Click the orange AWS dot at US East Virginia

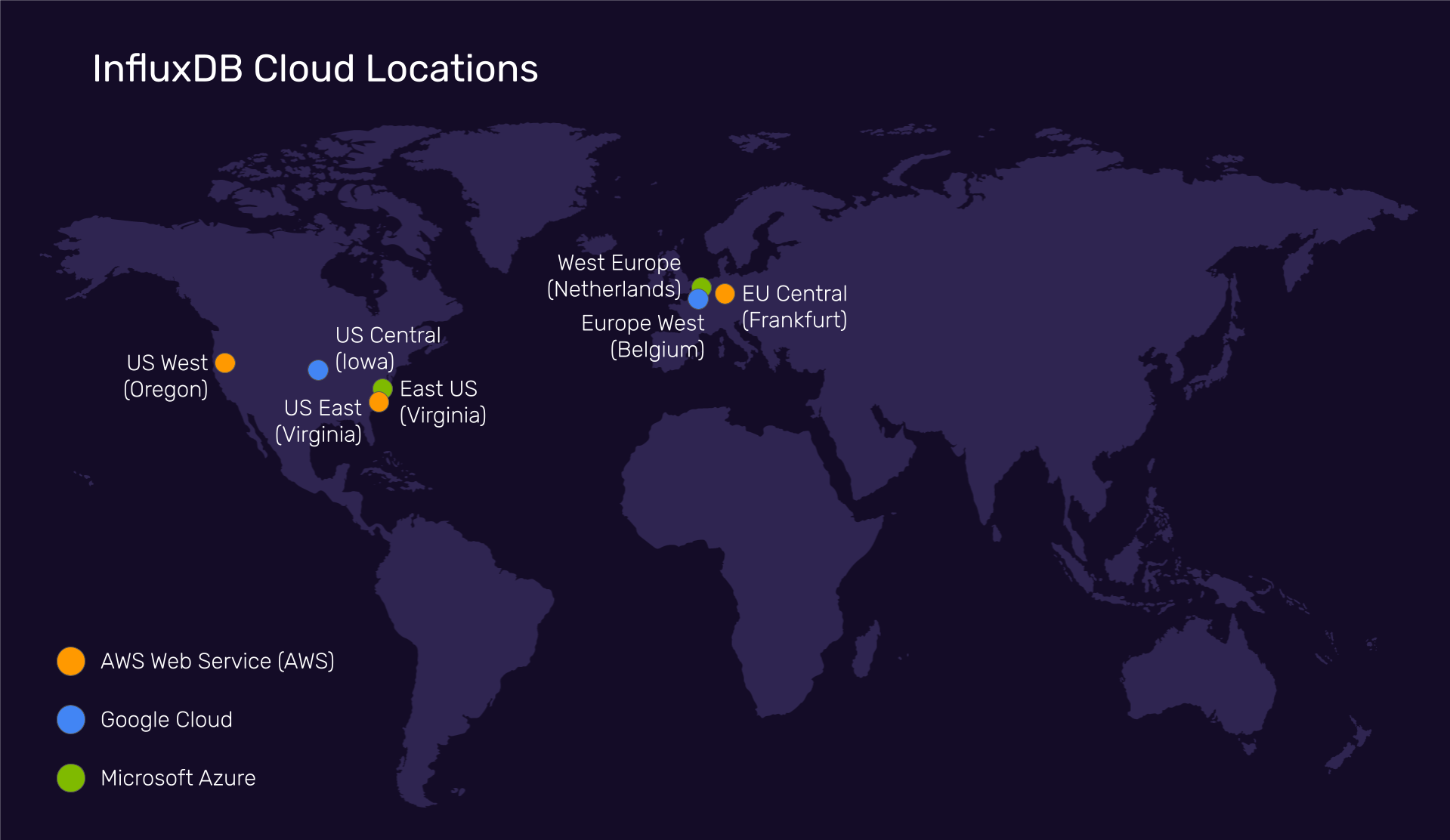(379, 403)
